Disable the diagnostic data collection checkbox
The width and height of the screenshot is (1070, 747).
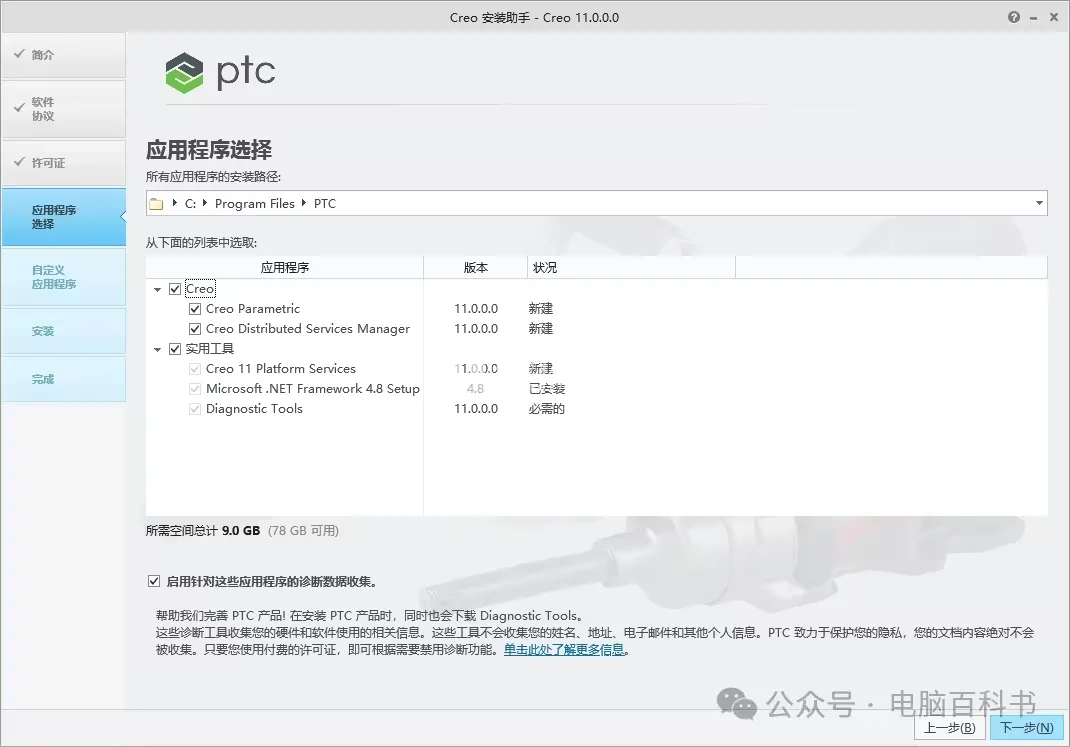(154, 581)
